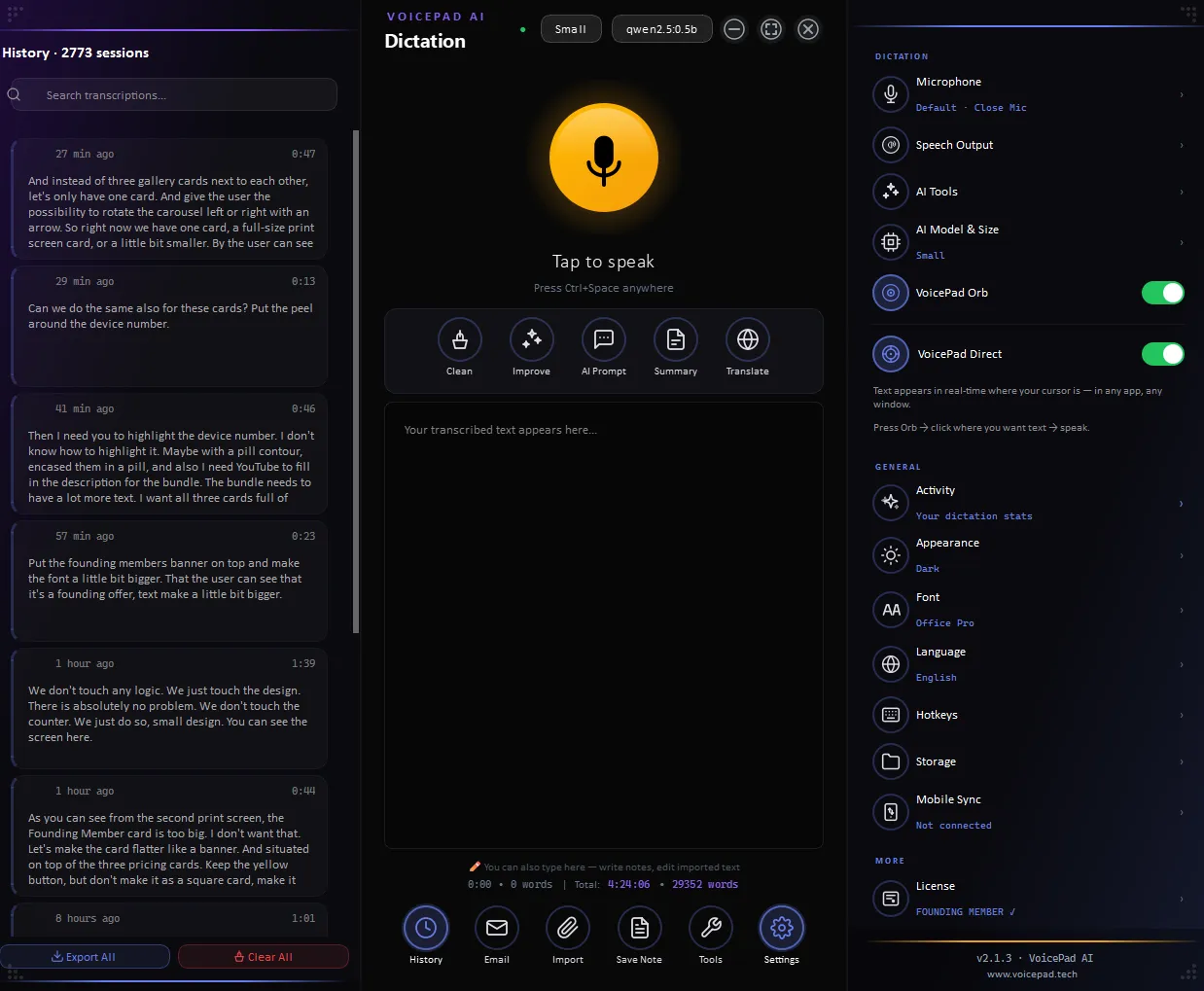Tap the yellow microphone speak button
This screenshot has height=991, width=1204.
[603, 158]
